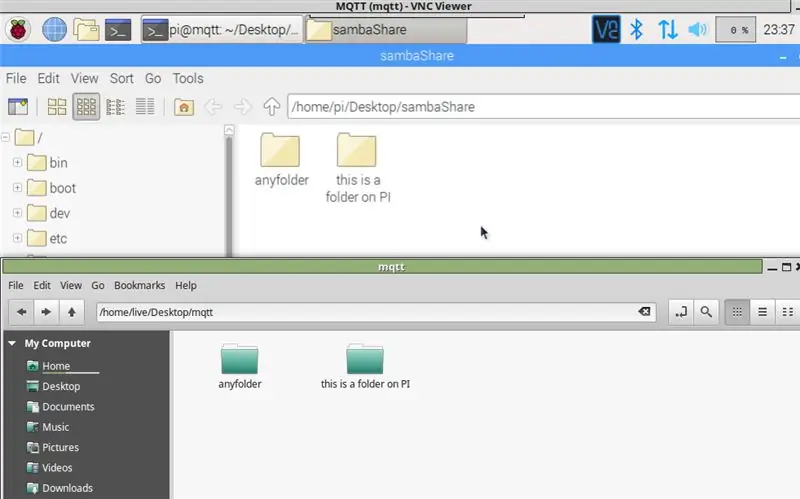Collapse the My Computer sidebar section

coord(12,343)
